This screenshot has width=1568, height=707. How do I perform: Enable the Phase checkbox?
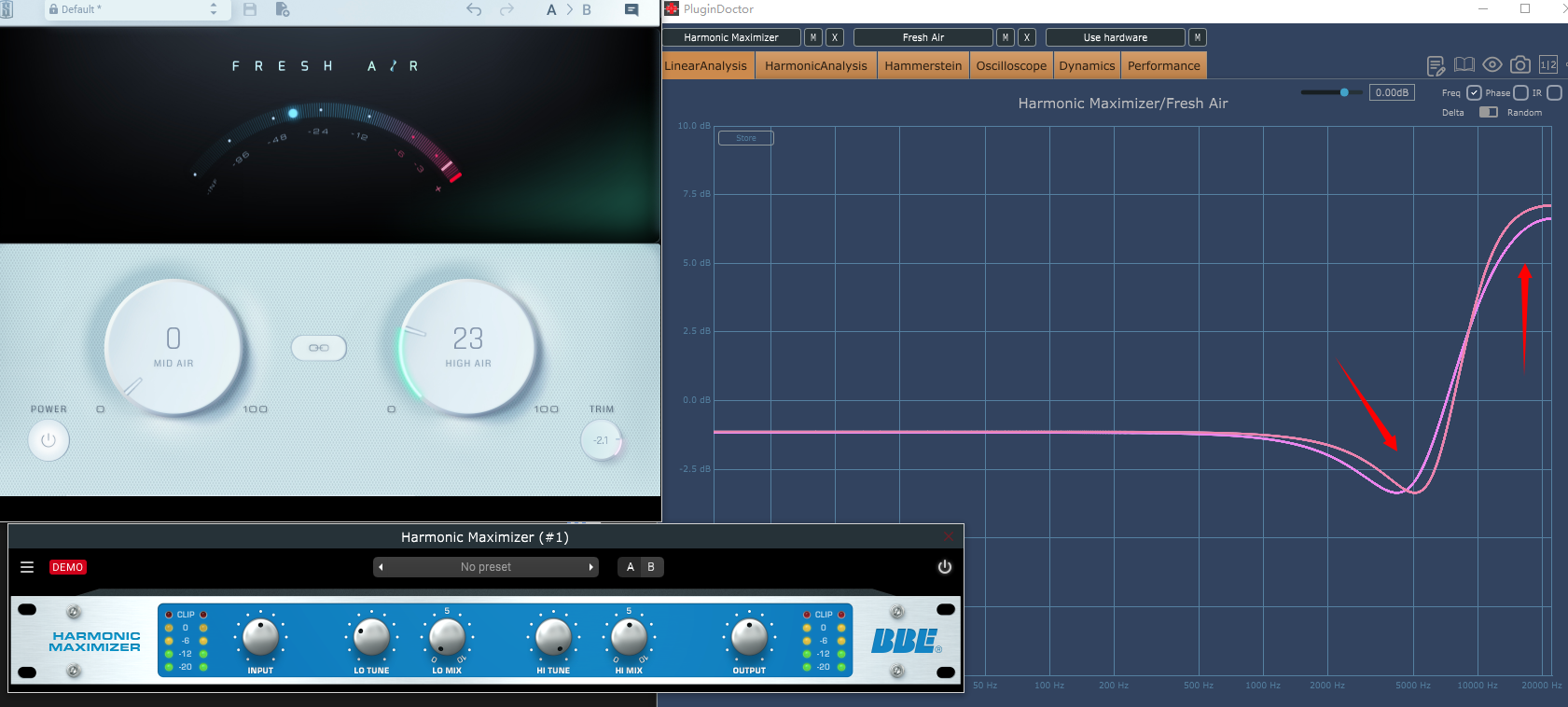pos(1520,92)
